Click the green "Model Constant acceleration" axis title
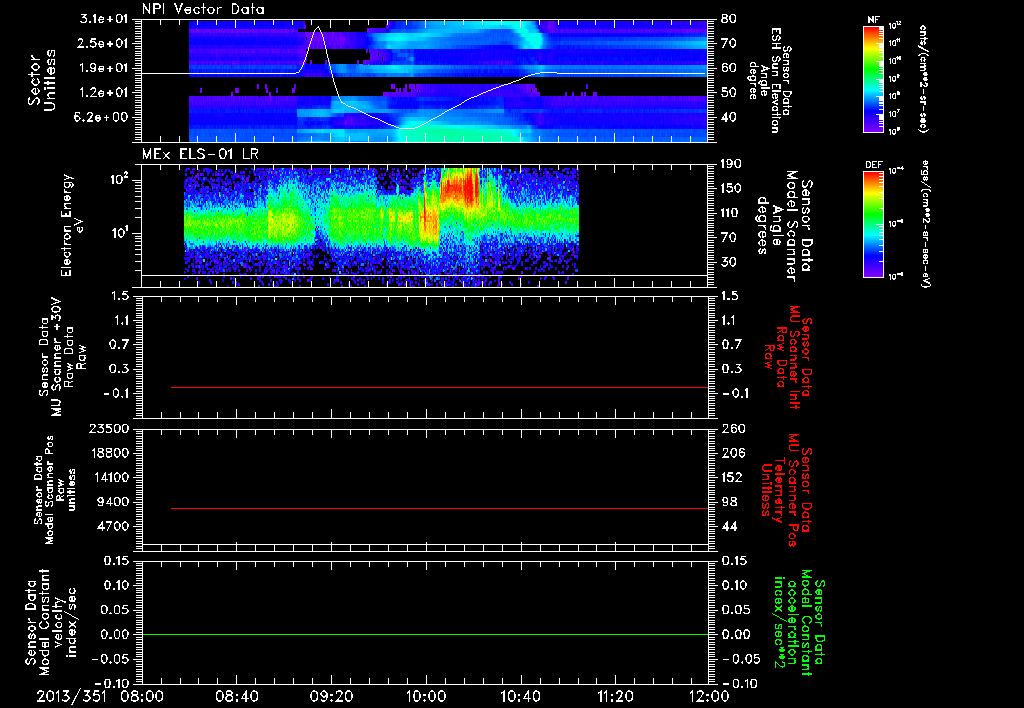Image resolution: width=1024 pixels, height=708 pixels. (x=798, y=624)
